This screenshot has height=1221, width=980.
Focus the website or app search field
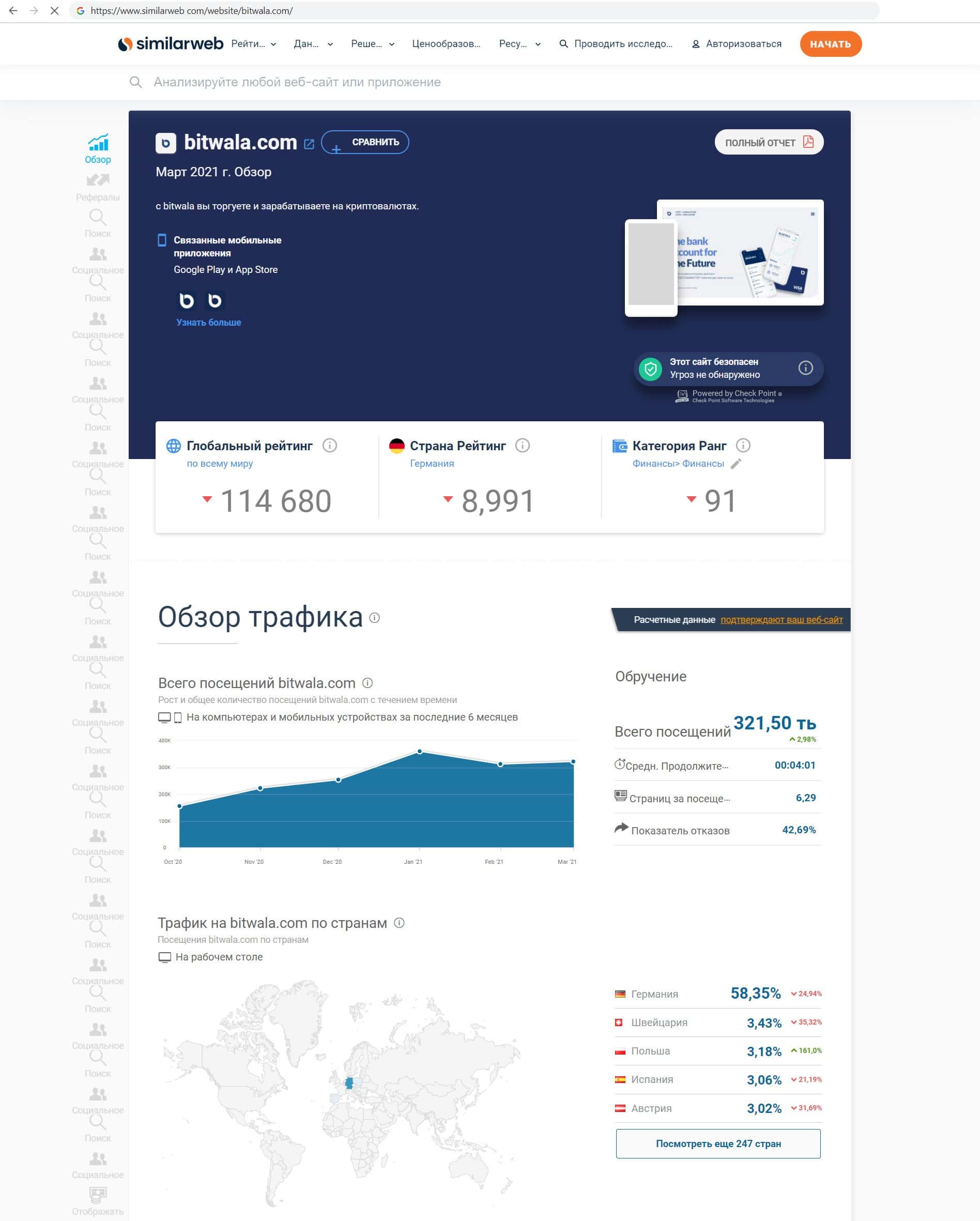coord(297,82)
